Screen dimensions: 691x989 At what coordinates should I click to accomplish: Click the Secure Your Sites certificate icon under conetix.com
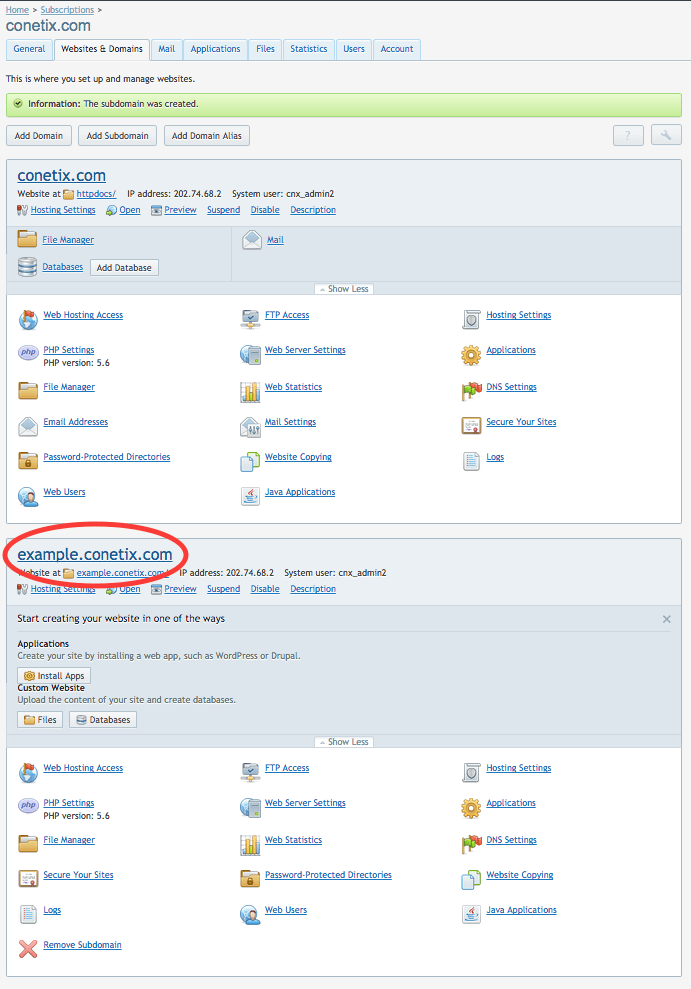[471, 426]
